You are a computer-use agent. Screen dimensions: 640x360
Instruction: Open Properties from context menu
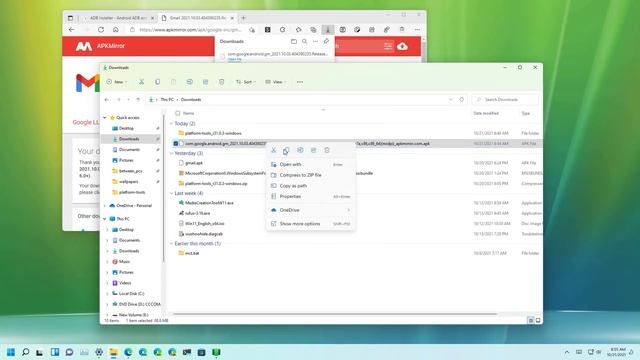click(x=310, y=196)
